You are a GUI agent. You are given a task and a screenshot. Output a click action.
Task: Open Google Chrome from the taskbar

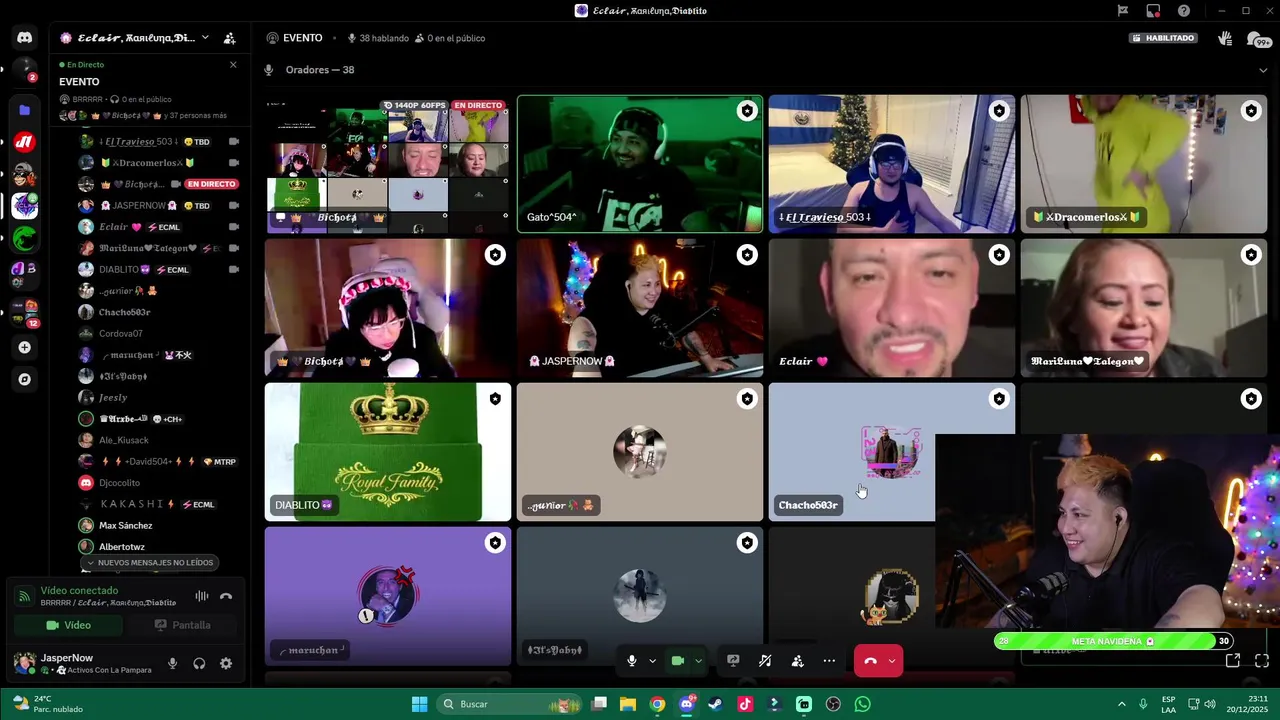pos(657,704)
